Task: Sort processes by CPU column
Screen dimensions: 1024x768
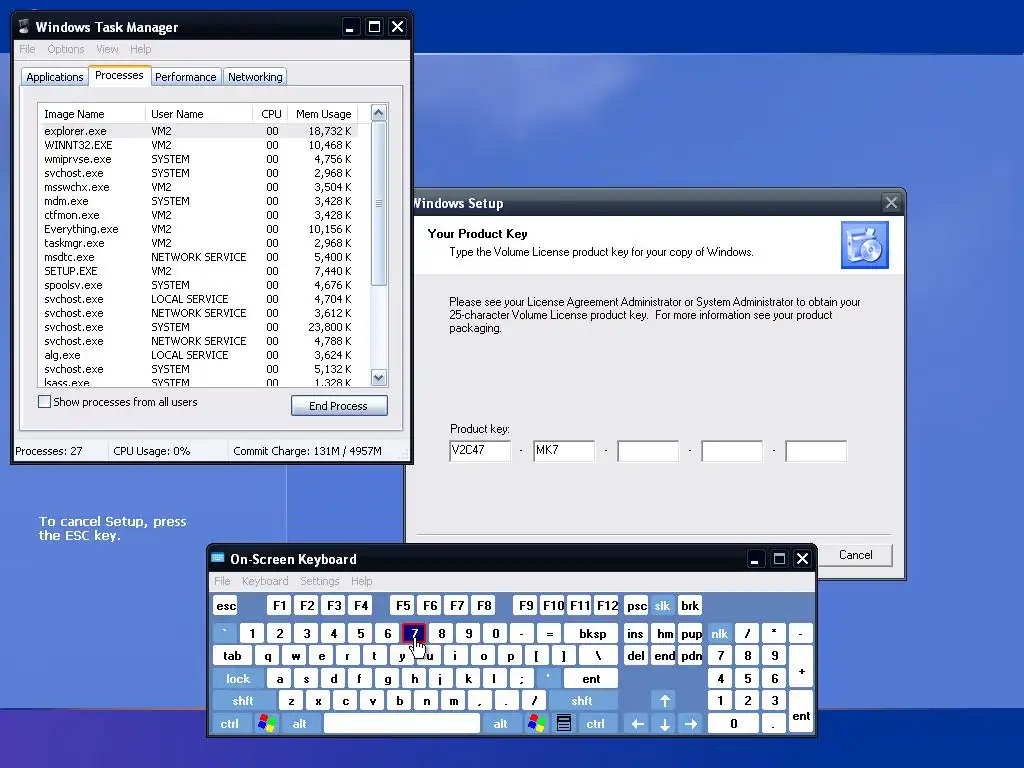Action: tap(270, 114)
